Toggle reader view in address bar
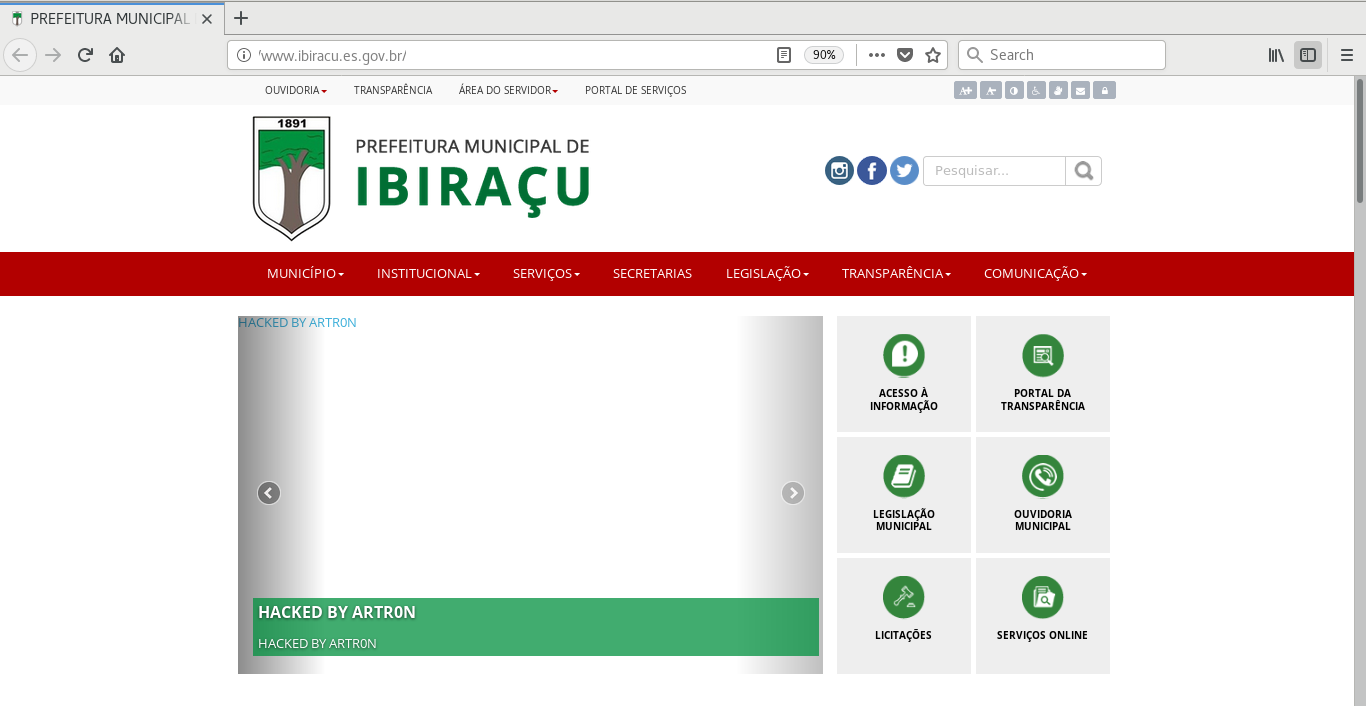Screen dimensions: 1366x706 point(784,55)
